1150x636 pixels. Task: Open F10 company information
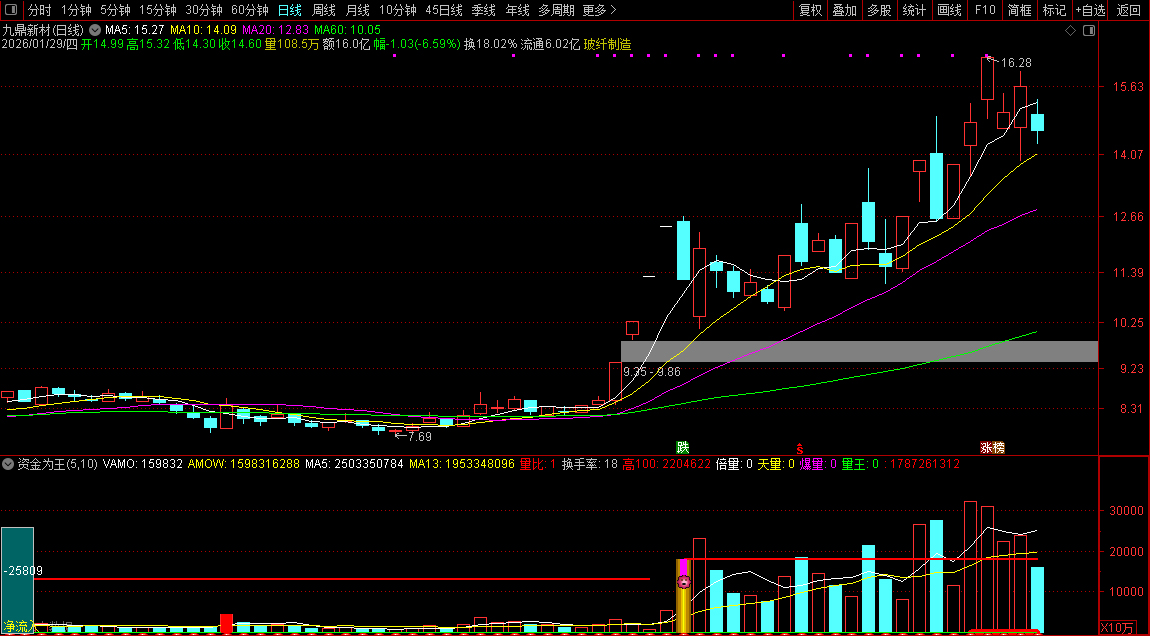pos(985,10)
